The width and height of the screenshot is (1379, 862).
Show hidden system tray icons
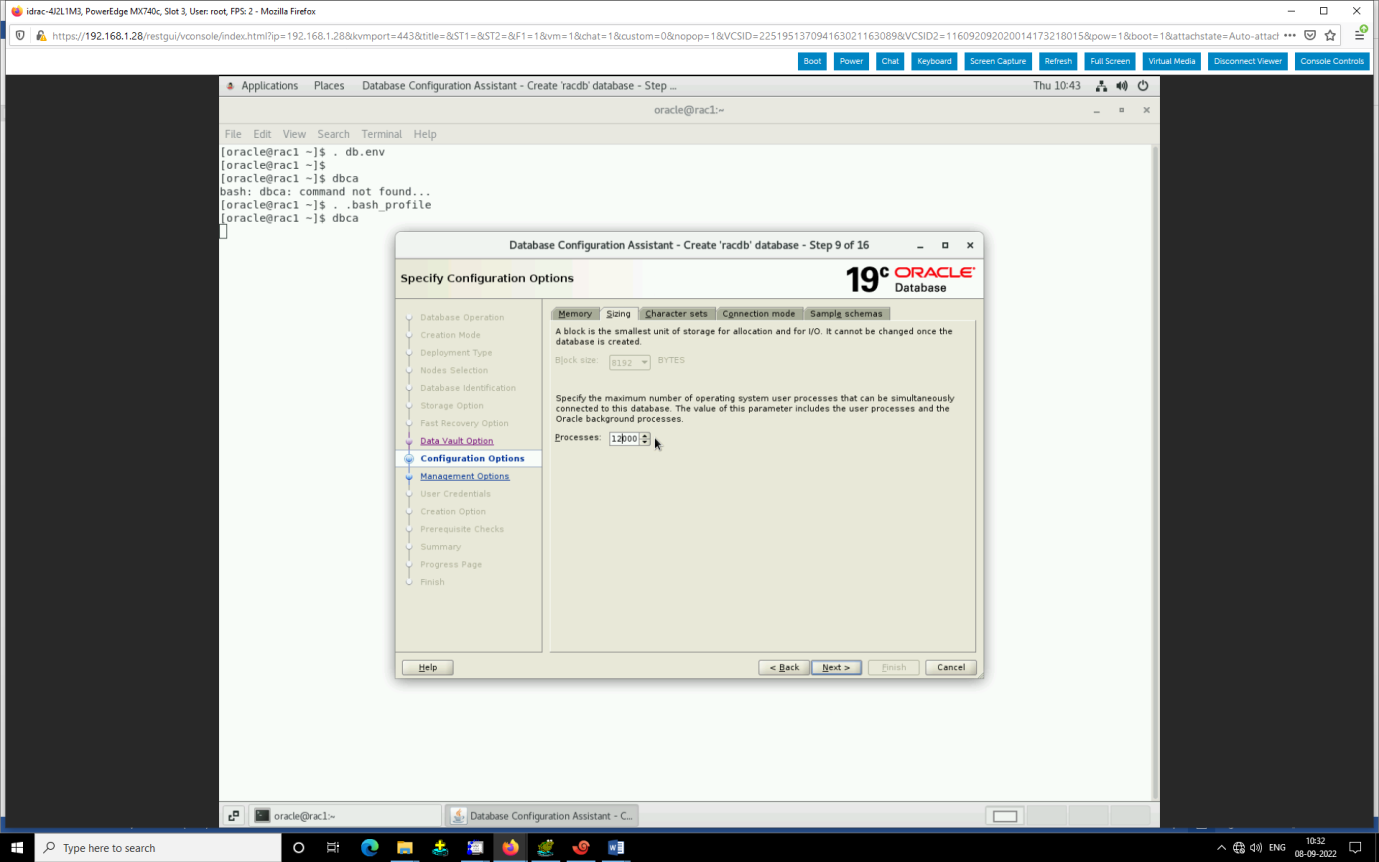1221,848
